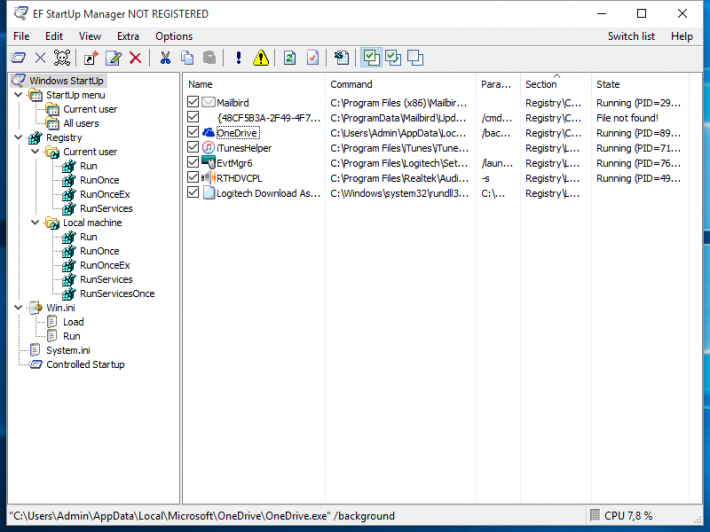Click 'File not found!' state cell
The height and width of the screenshot is (532, 710).
pos(627,118)
